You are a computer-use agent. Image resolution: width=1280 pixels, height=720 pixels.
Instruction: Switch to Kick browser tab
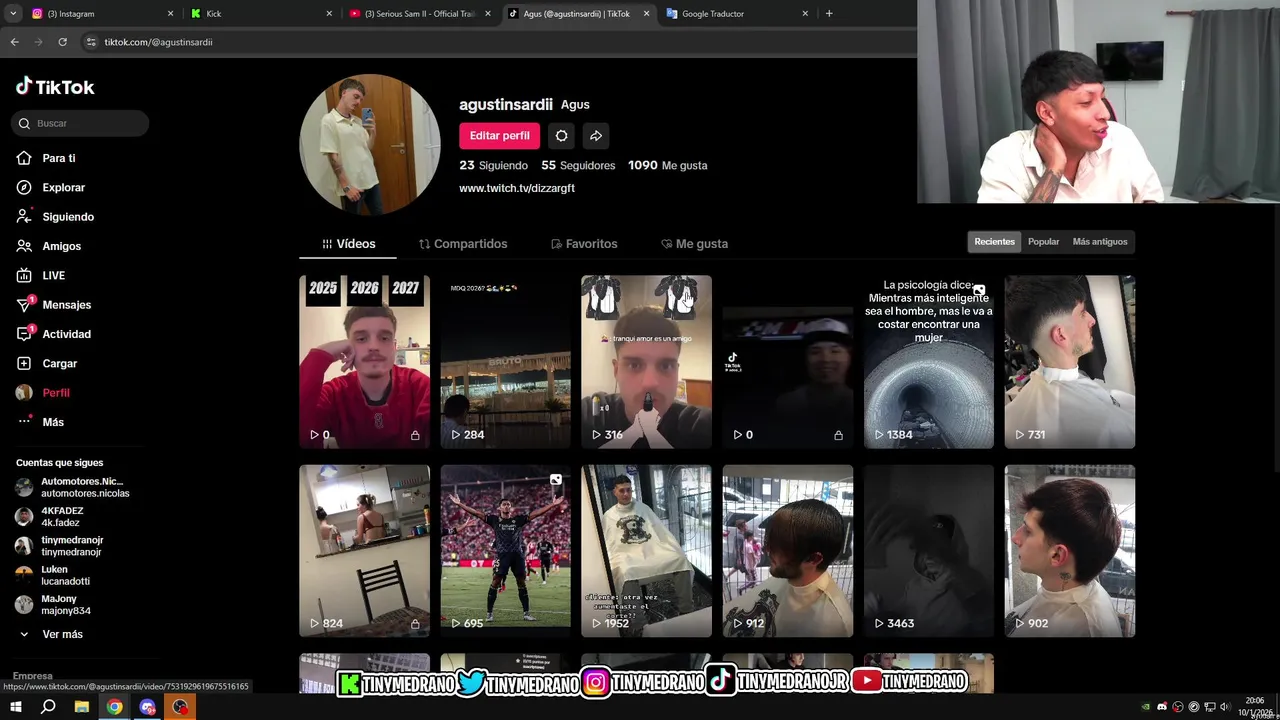click(260, 14)
